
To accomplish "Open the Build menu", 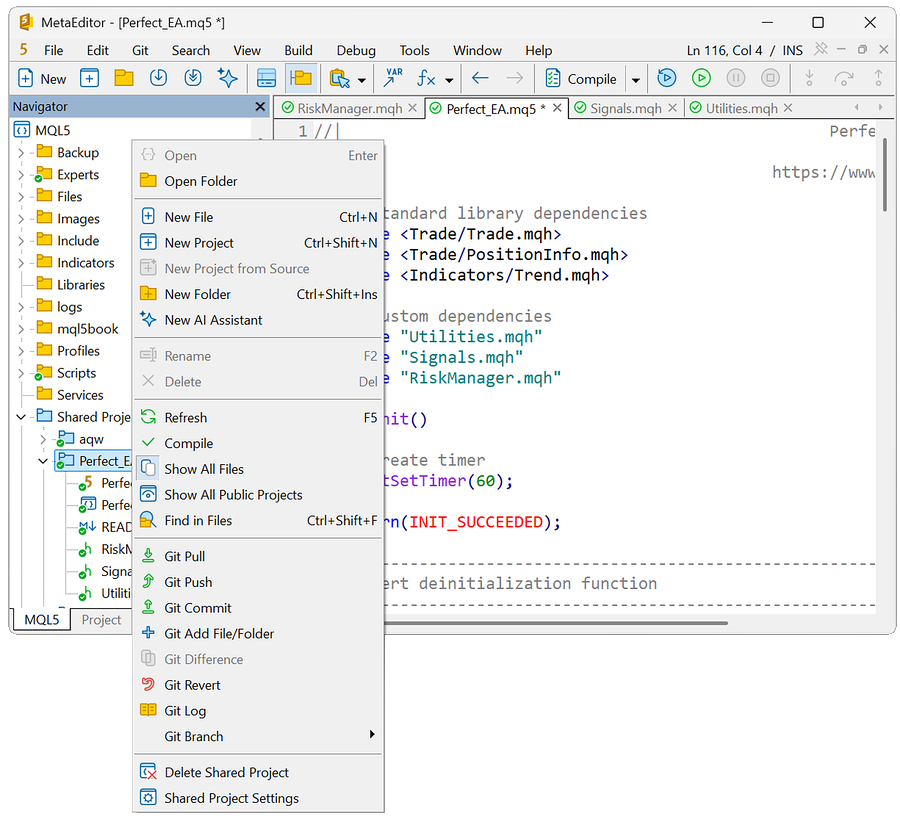I will (298, 51).
